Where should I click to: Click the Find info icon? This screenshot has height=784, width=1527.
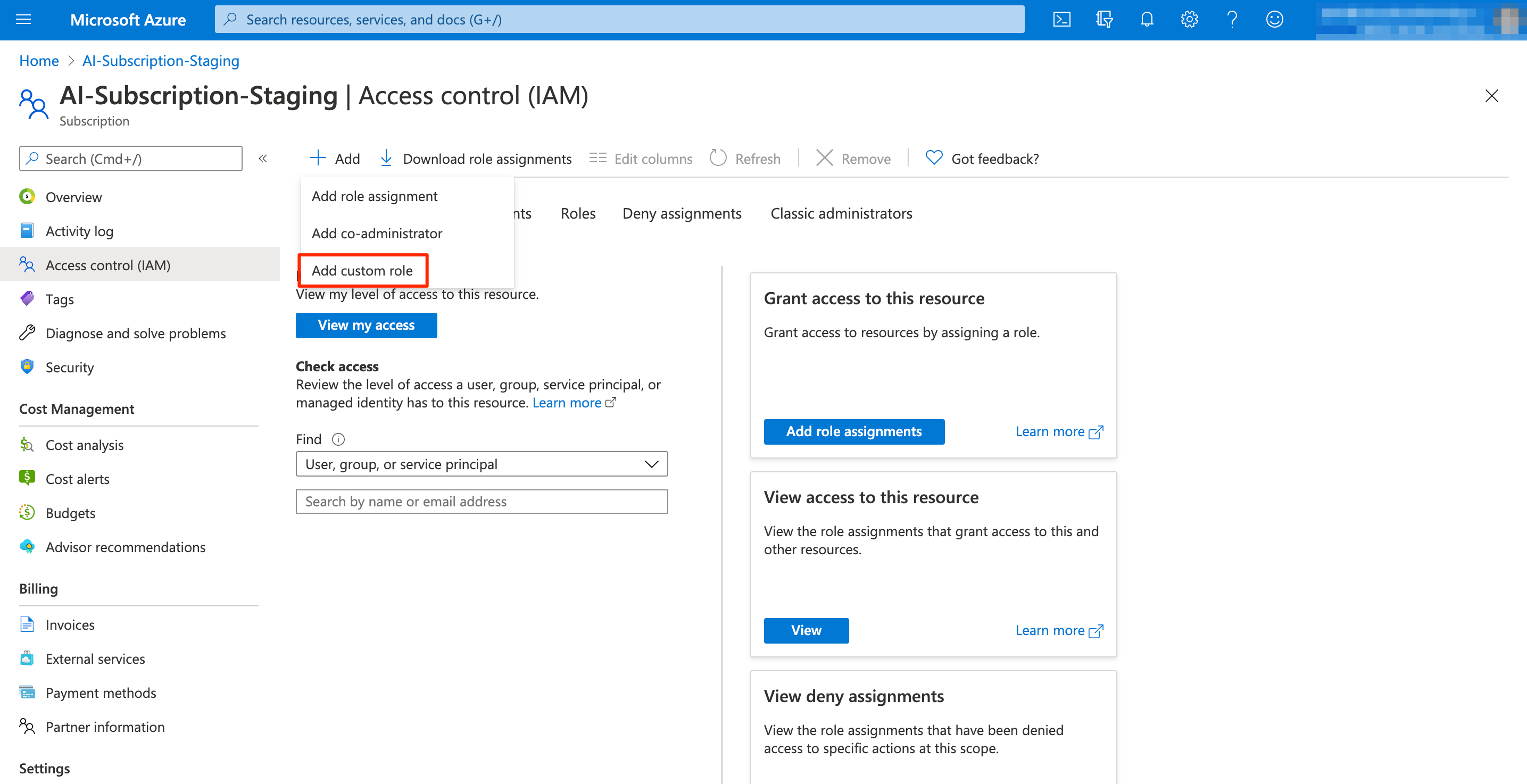(338, 439)
